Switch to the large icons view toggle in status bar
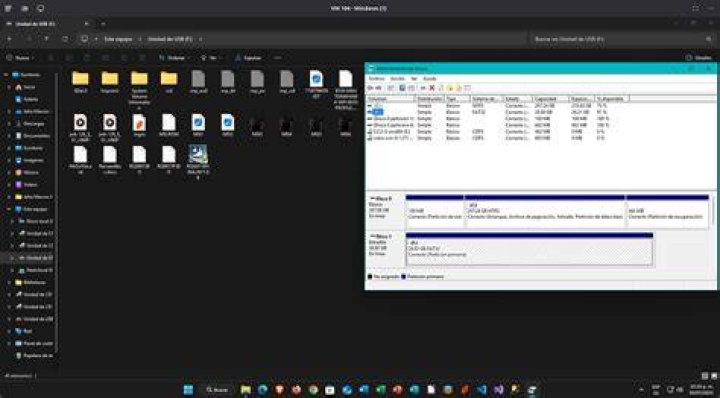720x398 pixels. 713,376
